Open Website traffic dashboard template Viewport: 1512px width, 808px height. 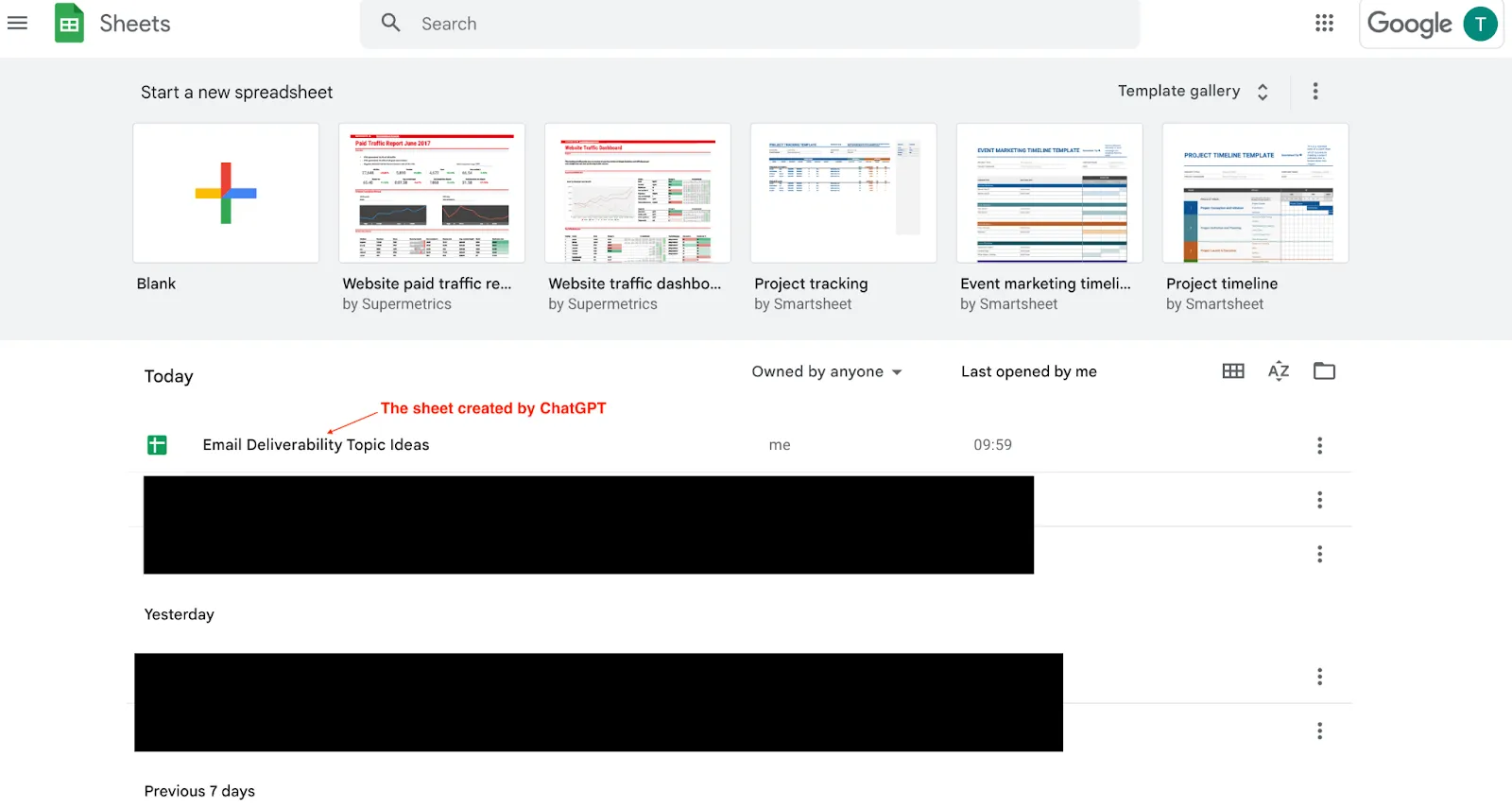[638, 193]
